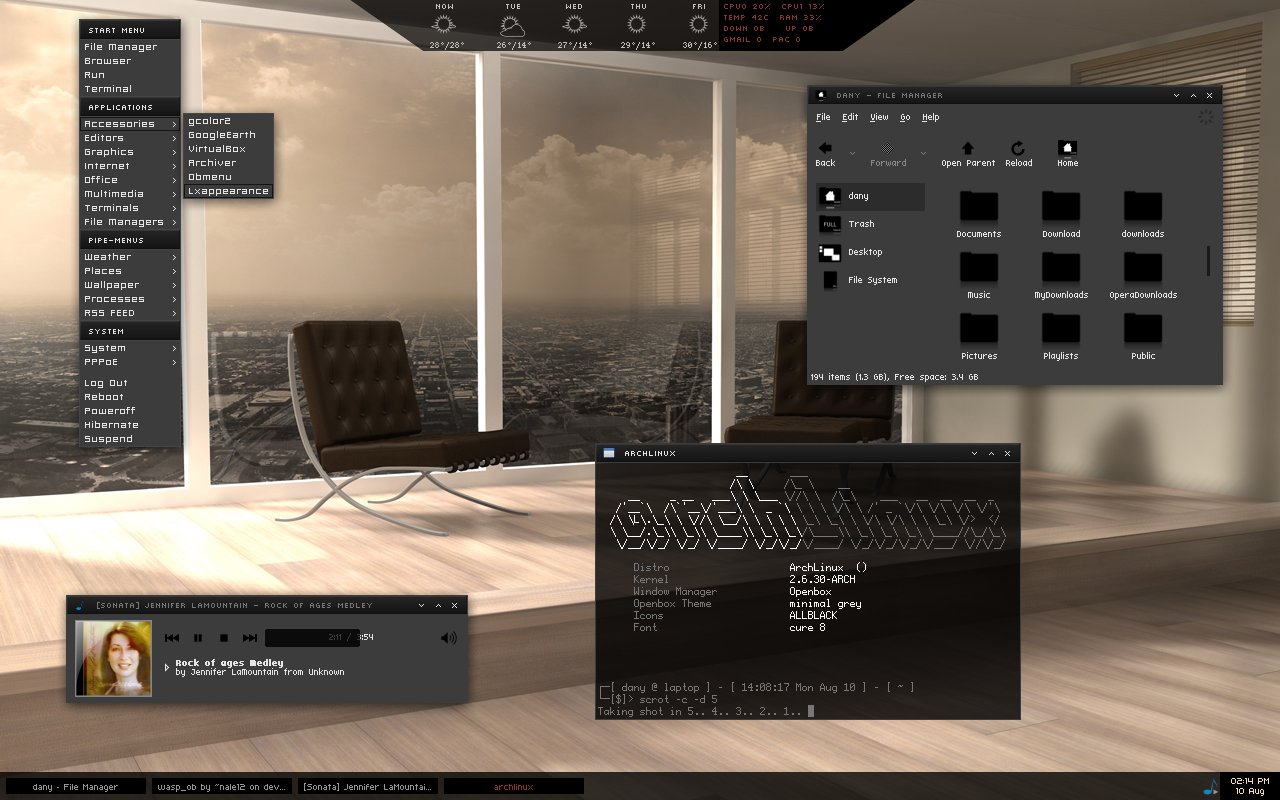Open the Download folder
This screenshot has height=800, width=1280.
[1061, 214]
